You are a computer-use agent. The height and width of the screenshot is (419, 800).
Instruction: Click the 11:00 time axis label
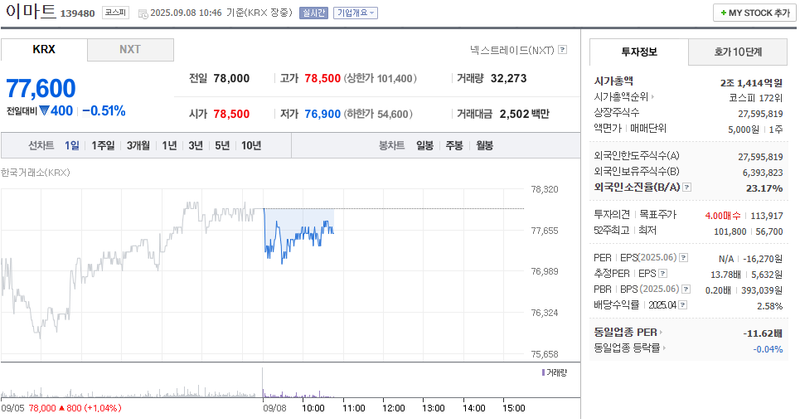[354, 408]
